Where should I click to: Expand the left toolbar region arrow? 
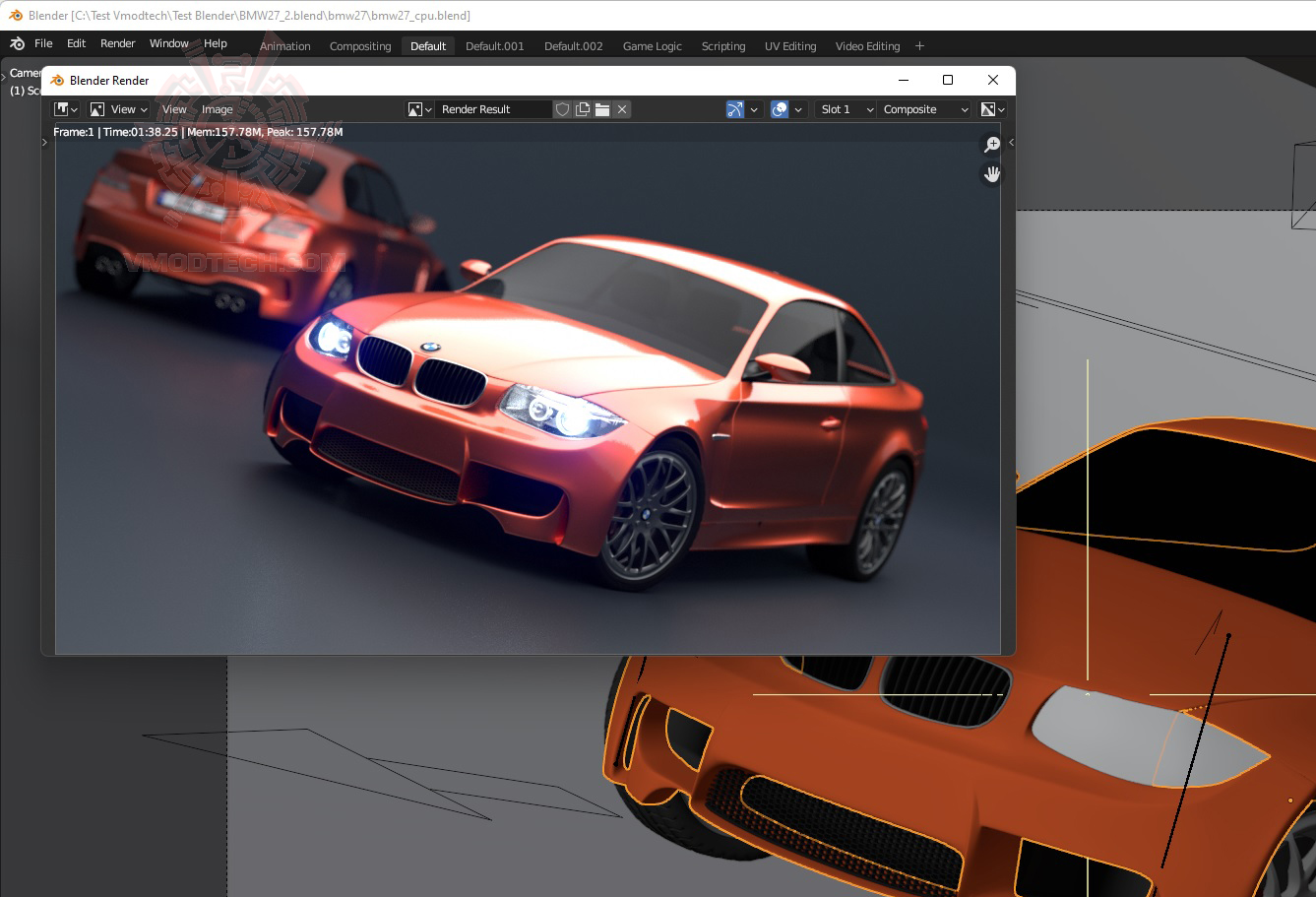click(44, 143)
